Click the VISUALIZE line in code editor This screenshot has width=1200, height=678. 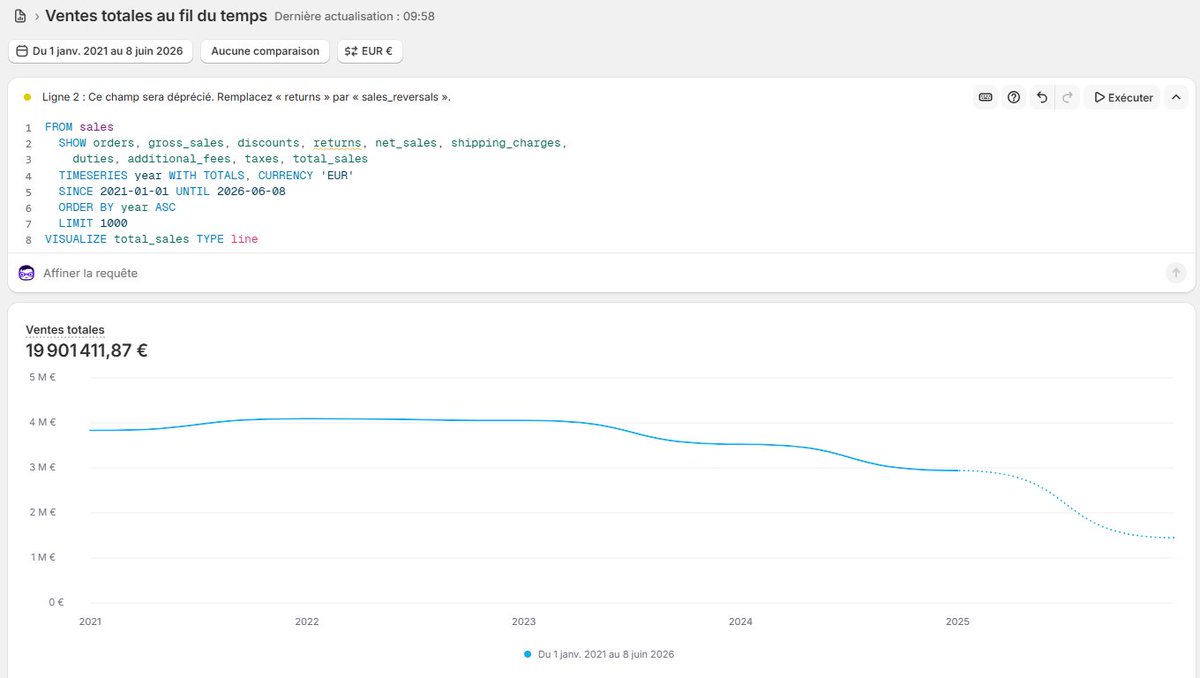151,239
